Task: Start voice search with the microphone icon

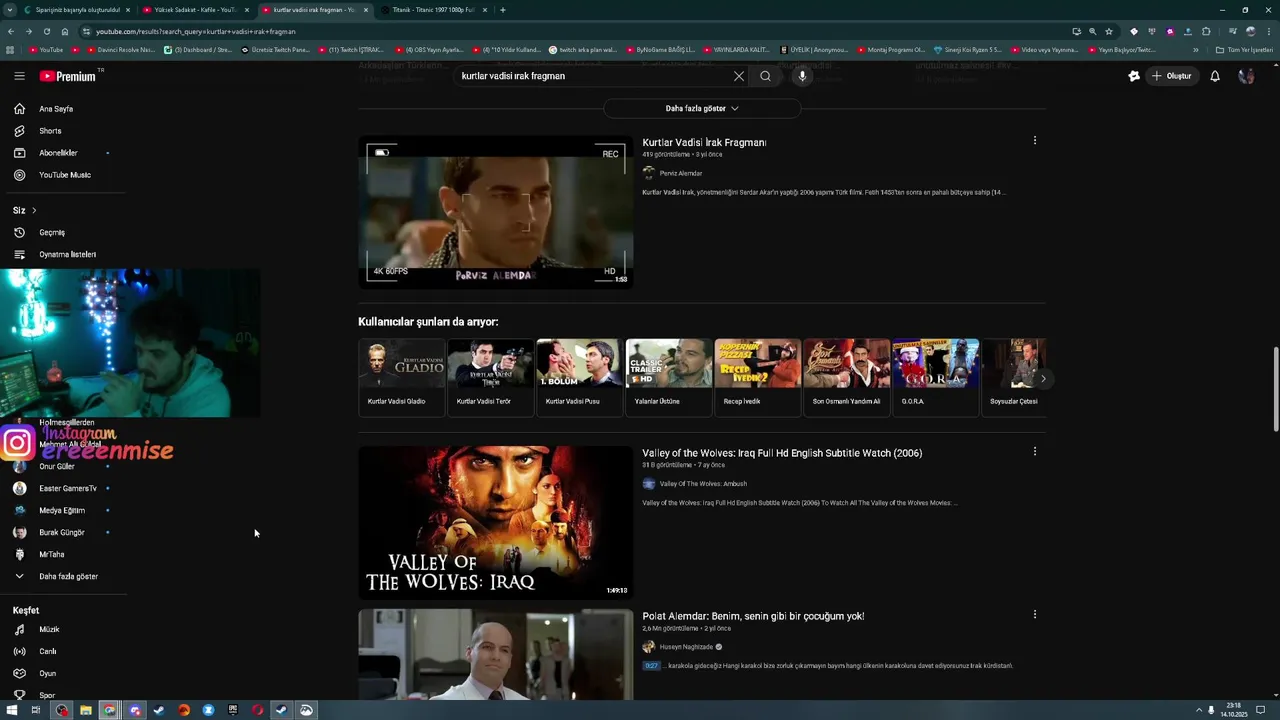Action: tap(802, 76)
